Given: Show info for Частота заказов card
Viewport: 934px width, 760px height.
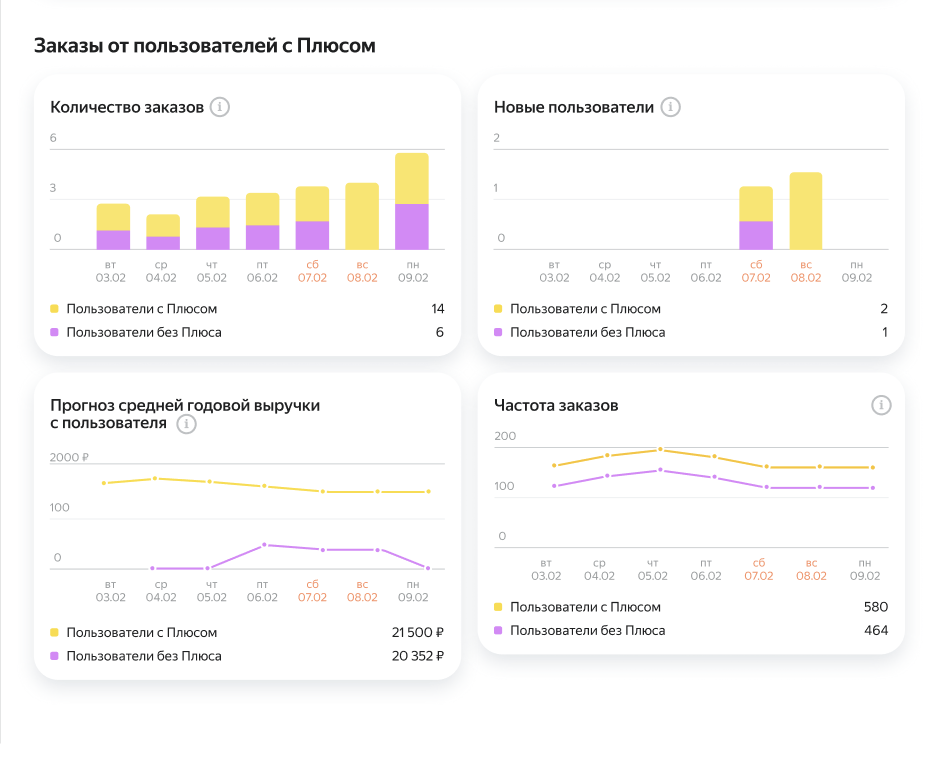Looking at the screenshot, I should point(880,405).
